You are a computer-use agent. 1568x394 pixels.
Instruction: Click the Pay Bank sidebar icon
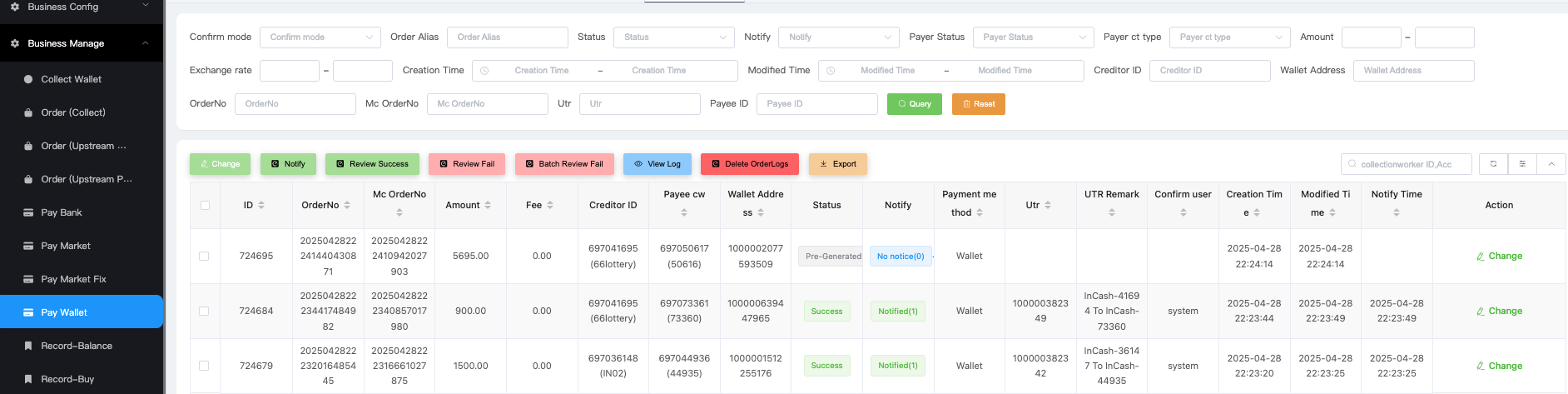tap(28, 212)
